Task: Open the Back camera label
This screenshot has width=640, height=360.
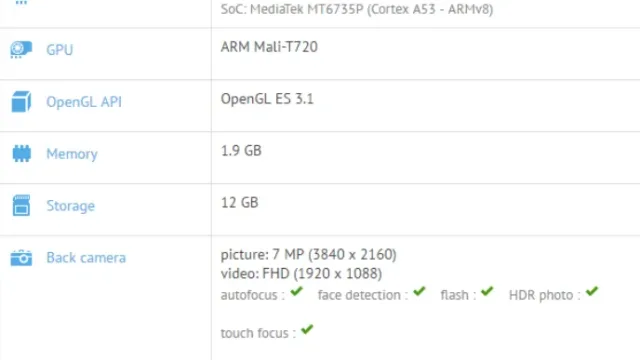Action: tap(86, 258)
